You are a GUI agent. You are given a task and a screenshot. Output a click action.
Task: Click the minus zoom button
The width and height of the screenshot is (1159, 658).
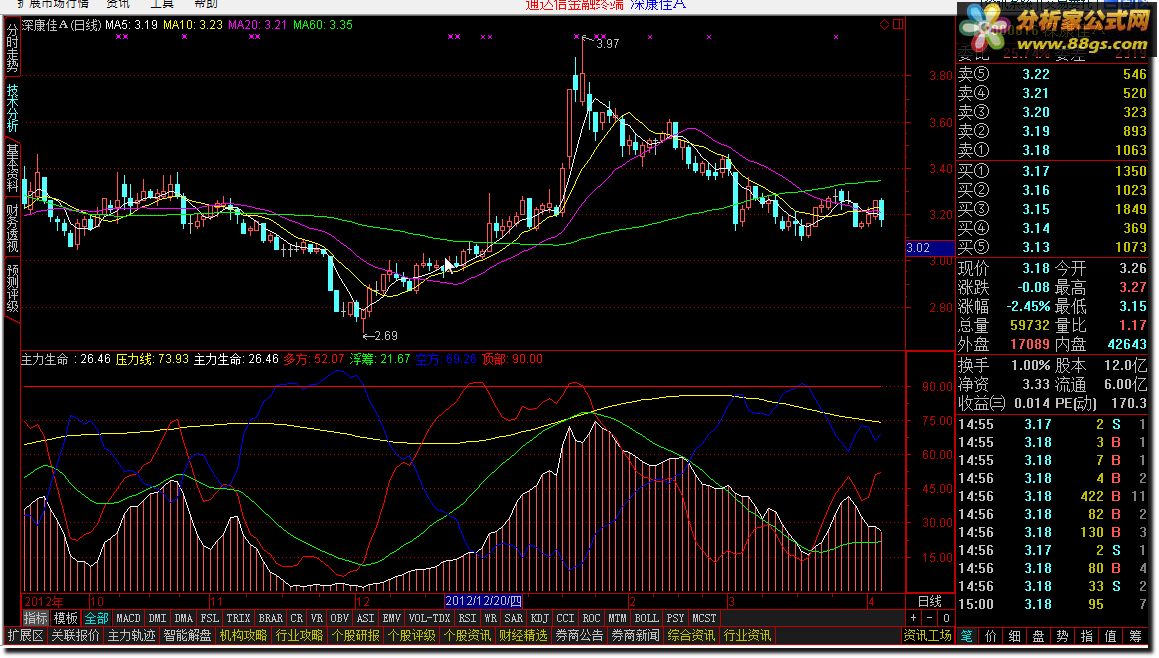pos(930,618)
